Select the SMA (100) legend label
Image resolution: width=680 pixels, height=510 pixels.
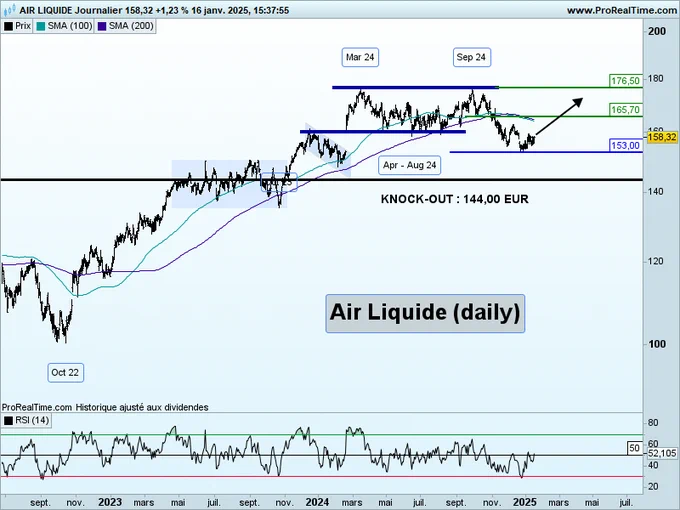70,26
